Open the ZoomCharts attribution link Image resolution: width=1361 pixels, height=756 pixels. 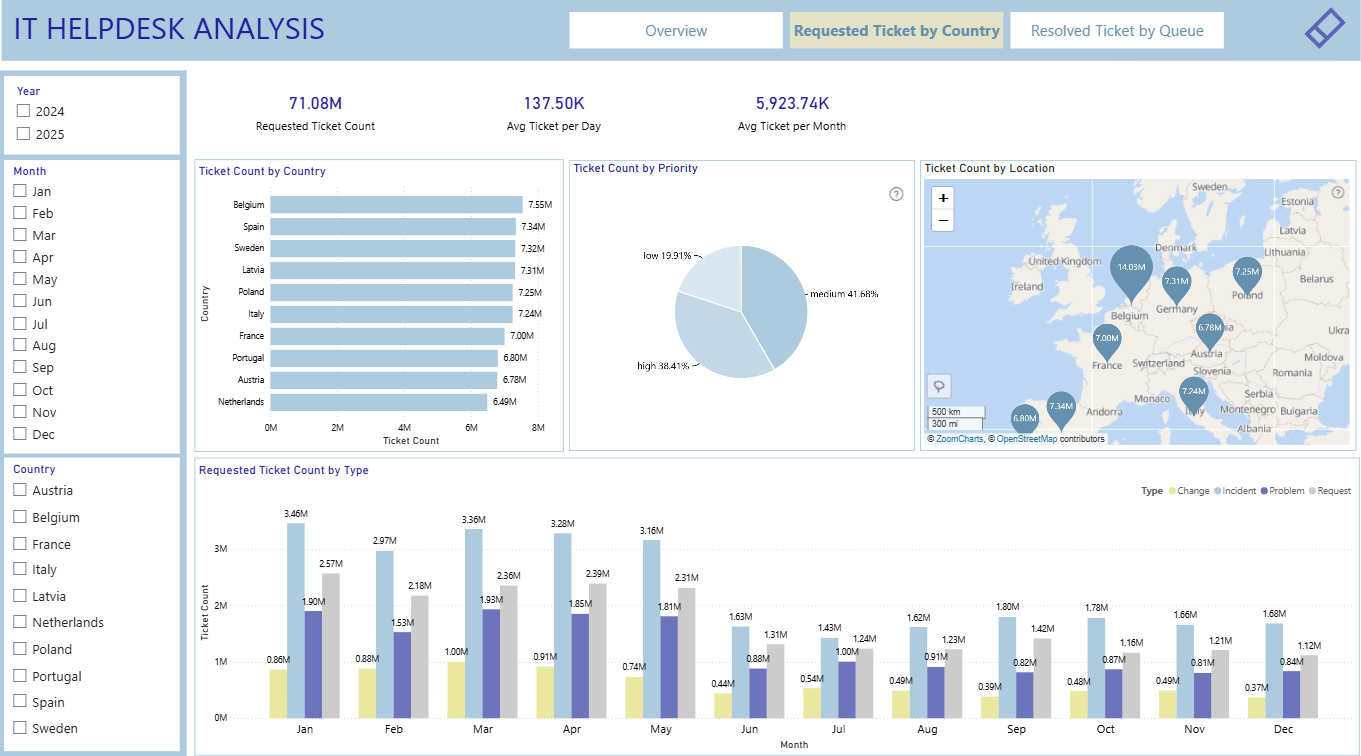(960, 439)
